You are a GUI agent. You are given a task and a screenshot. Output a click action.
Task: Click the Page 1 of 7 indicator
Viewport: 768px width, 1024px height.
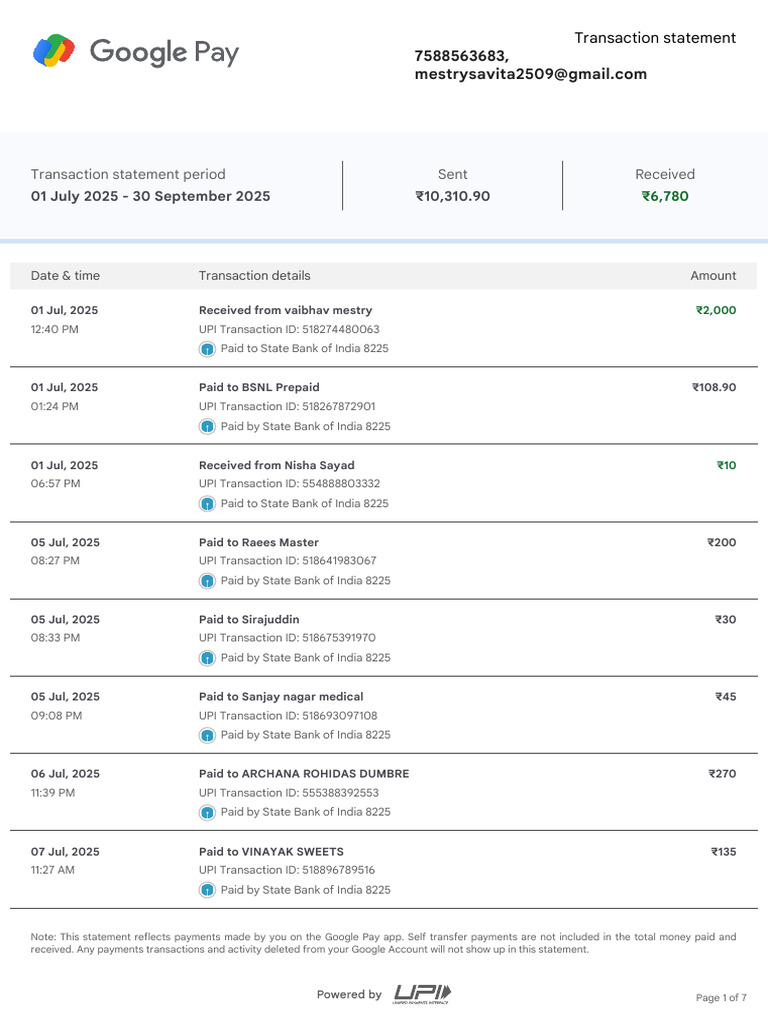pyautogui.click(x=721, y=997)
